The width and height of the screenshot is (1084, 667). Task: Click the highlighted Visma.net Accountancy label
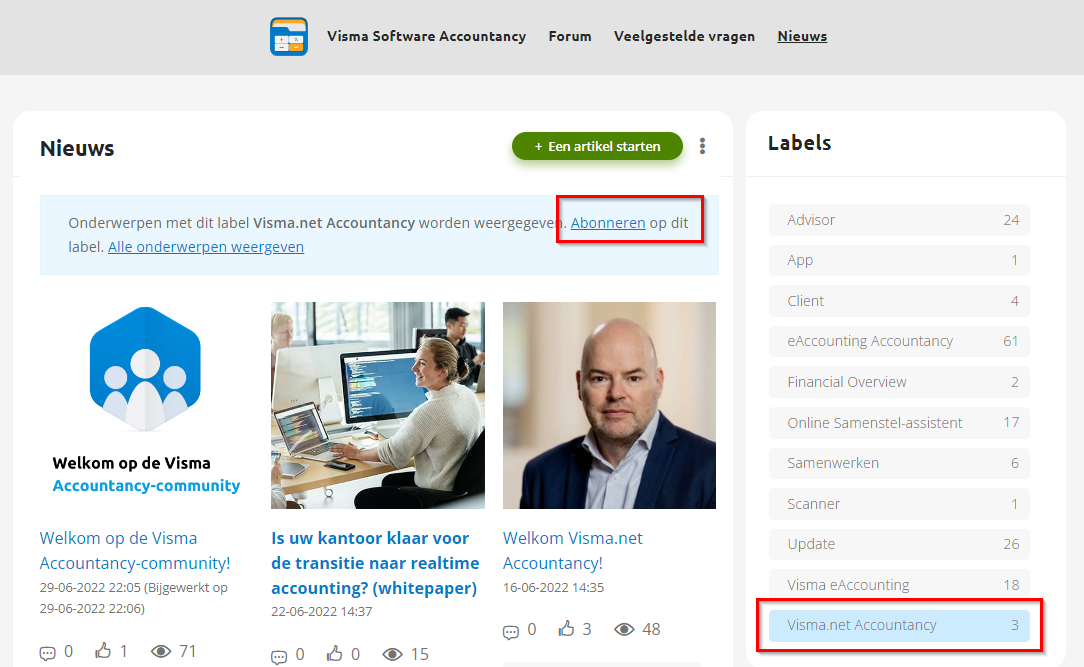(899, 625)
